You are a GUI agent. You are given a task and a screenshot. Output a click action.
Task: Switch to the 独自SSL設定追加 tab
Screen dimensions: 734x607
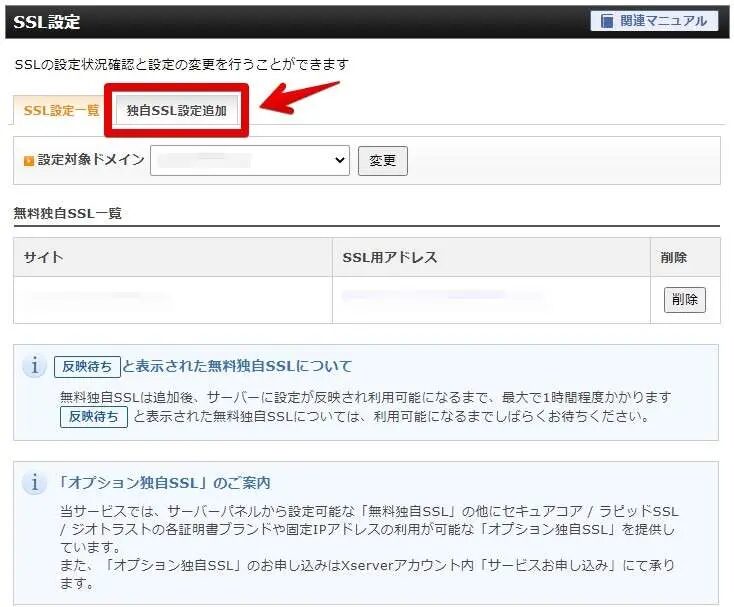(x=176, y=111)
